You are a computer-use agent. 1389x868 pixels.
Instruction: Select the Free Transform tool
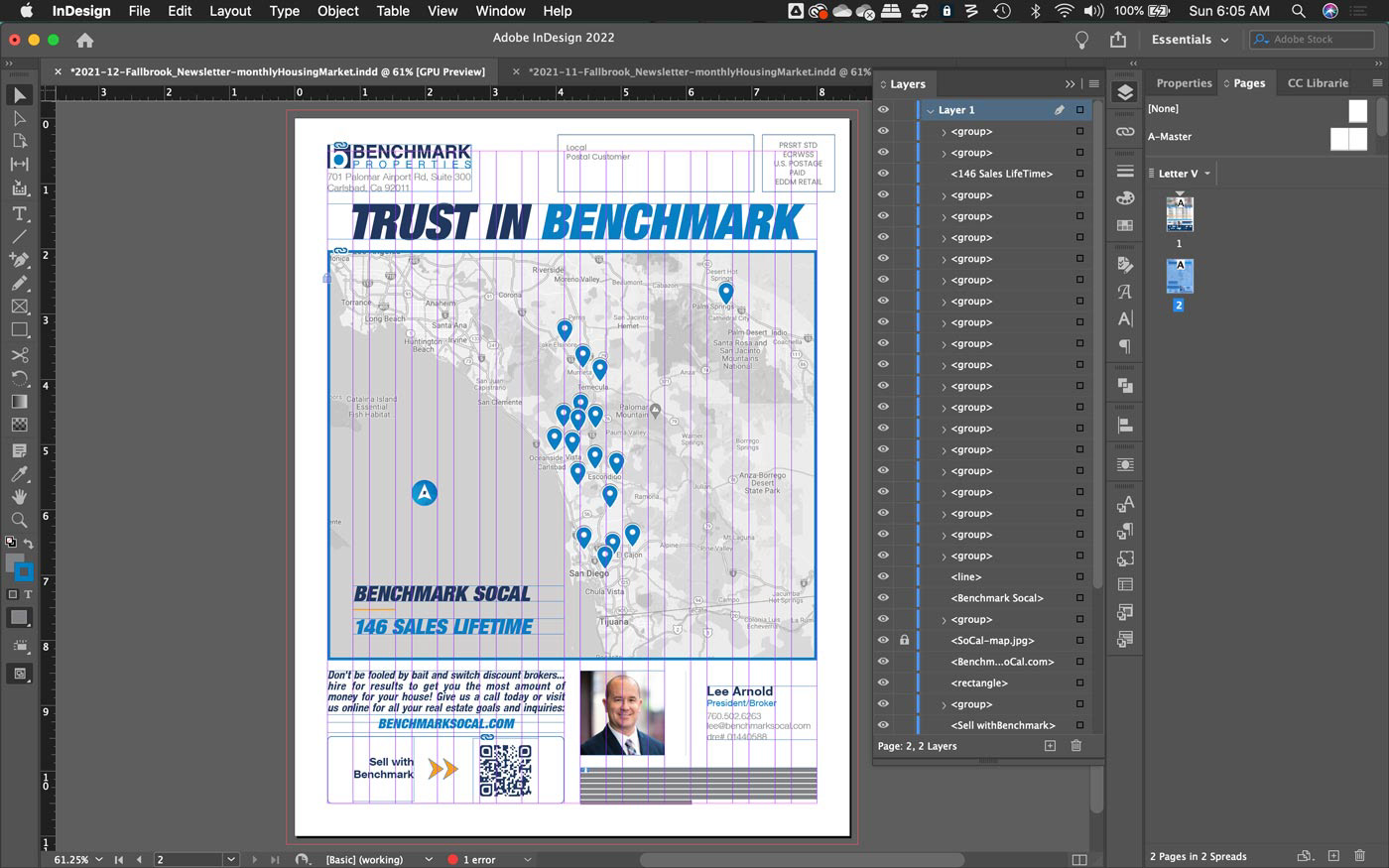tap(19, 378)
